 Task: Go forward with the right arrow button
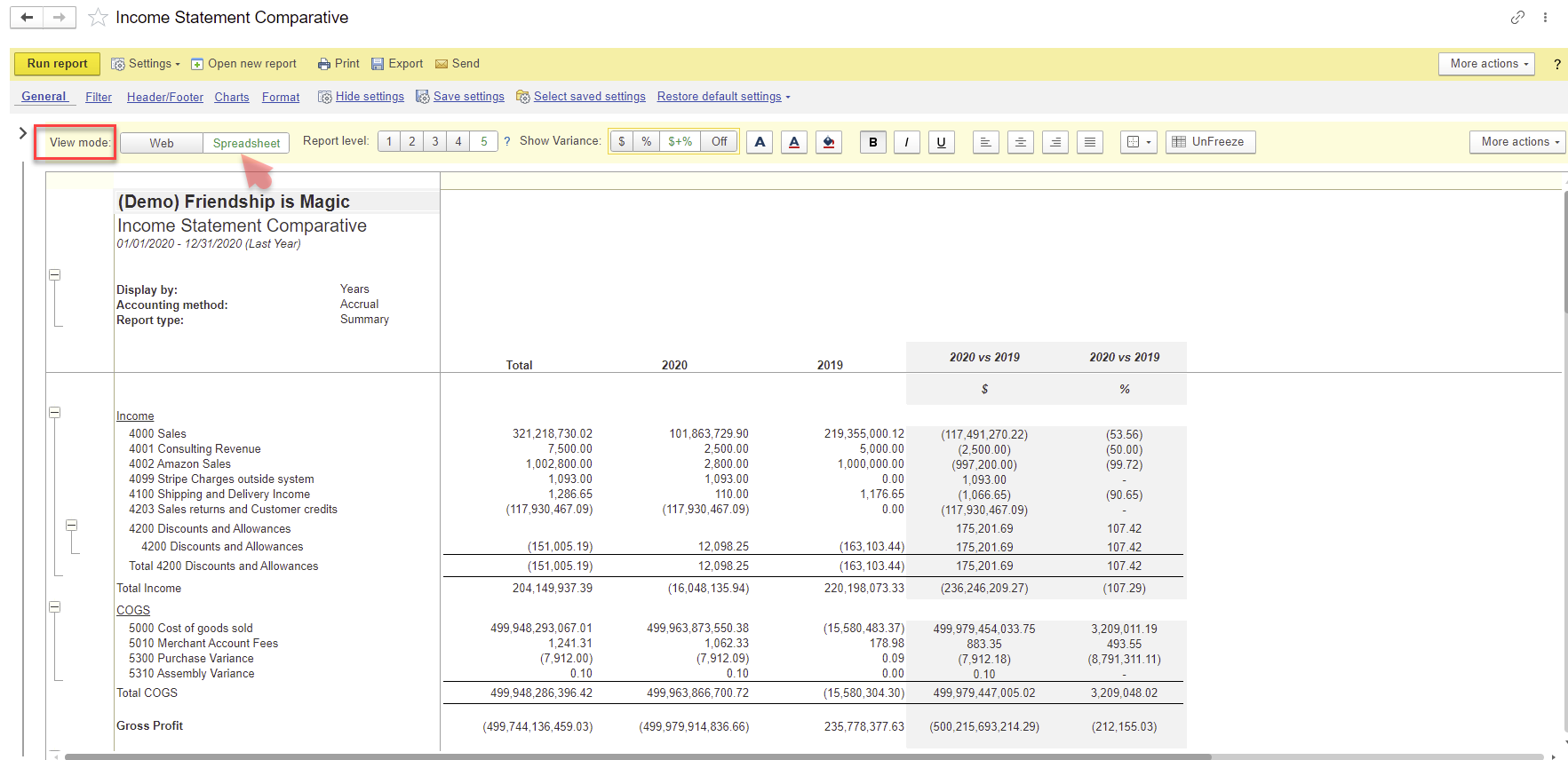(59, 17)
